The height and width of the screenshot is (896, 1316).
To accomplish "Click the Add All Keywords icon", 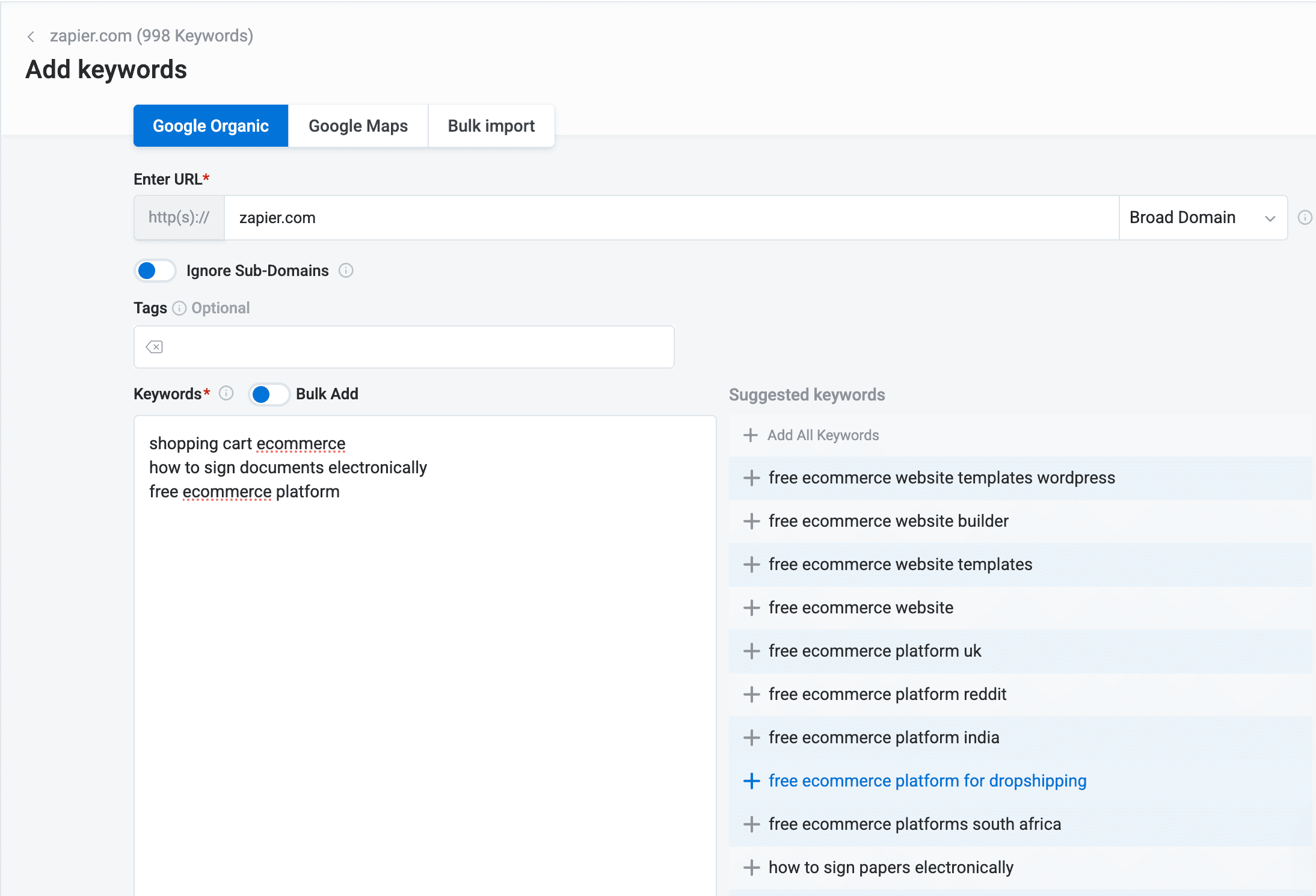I will (x=750, y=435).
